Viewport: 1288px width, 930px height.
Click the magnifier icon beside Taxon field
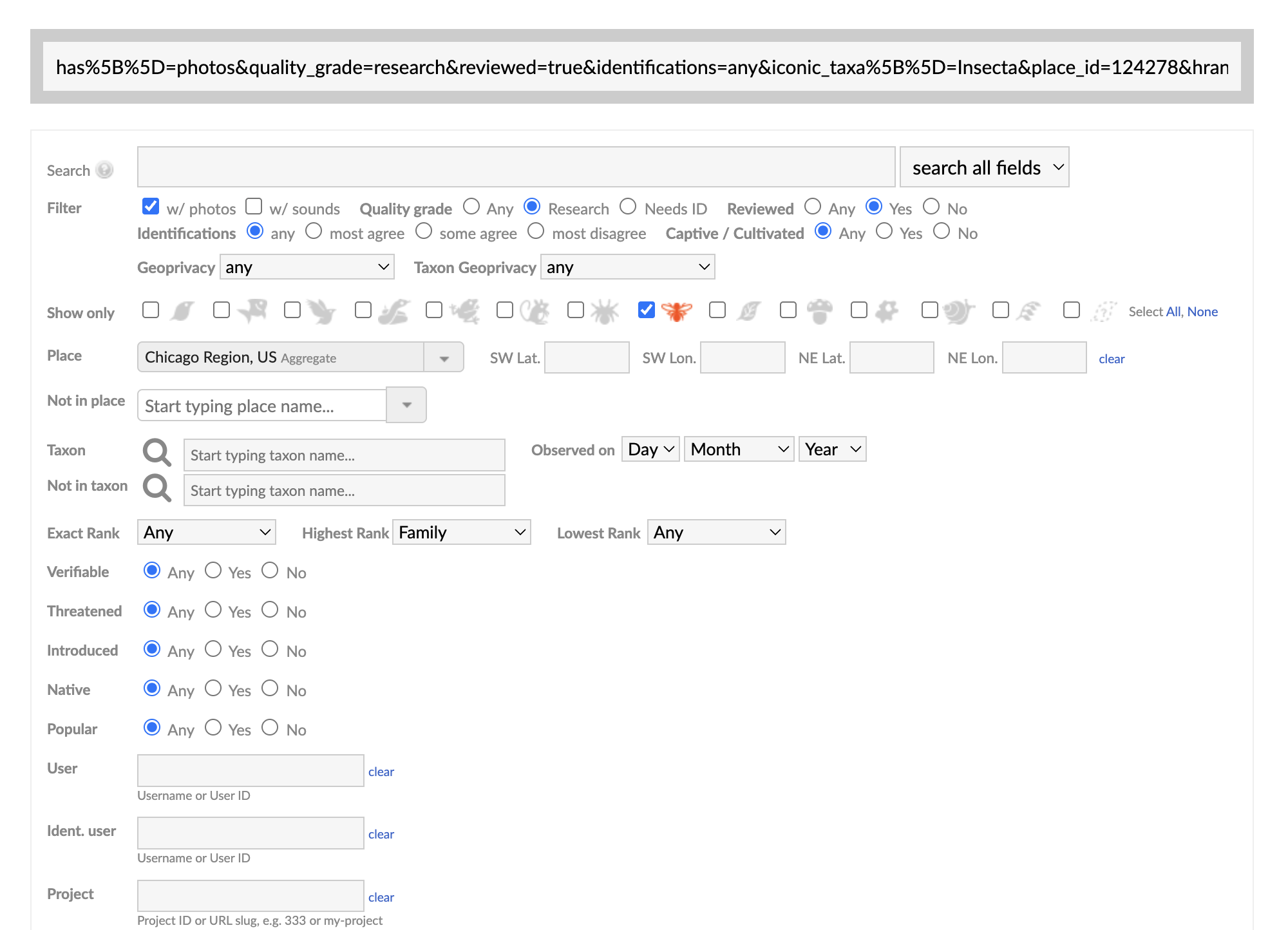(x=157, y=453)
